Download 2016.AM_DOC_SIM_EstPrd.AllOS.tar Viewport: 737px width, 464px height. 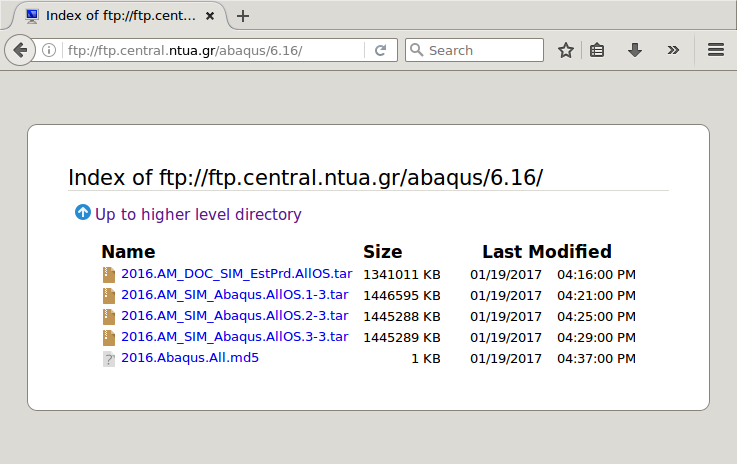(x=236, y=274)
